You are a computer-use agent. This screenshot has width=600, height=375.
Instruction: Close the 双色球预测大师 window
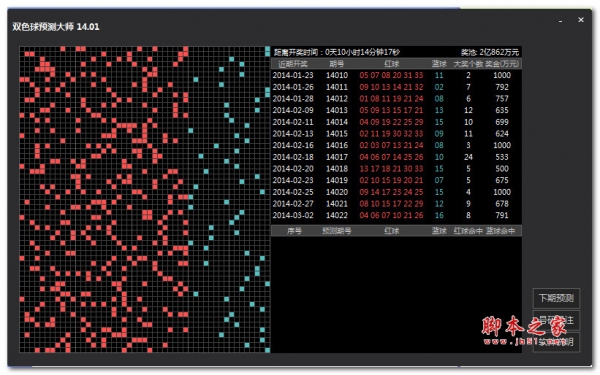pyautogui.click(x=581, y=20)
